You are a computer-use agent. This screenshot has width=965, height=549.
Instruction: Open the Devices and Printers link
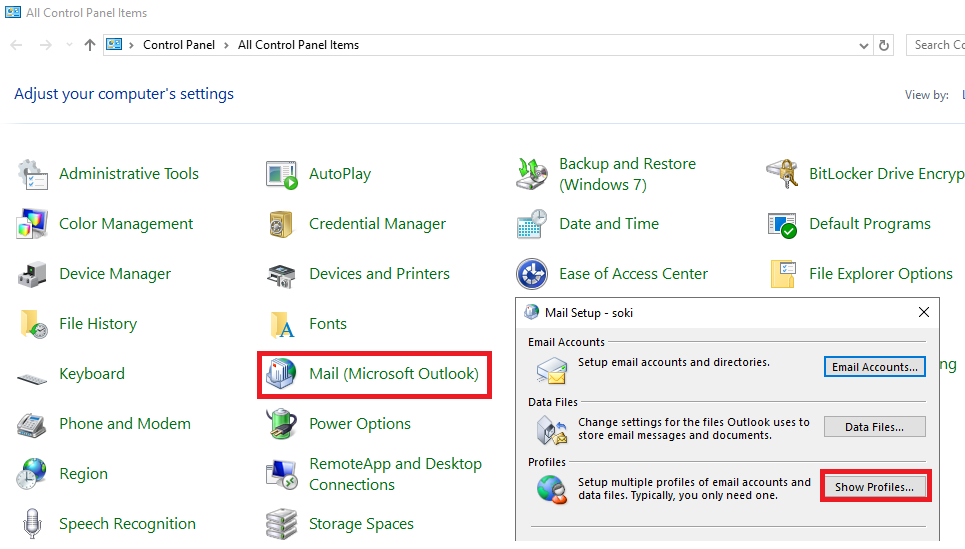(x=379, y=274)
